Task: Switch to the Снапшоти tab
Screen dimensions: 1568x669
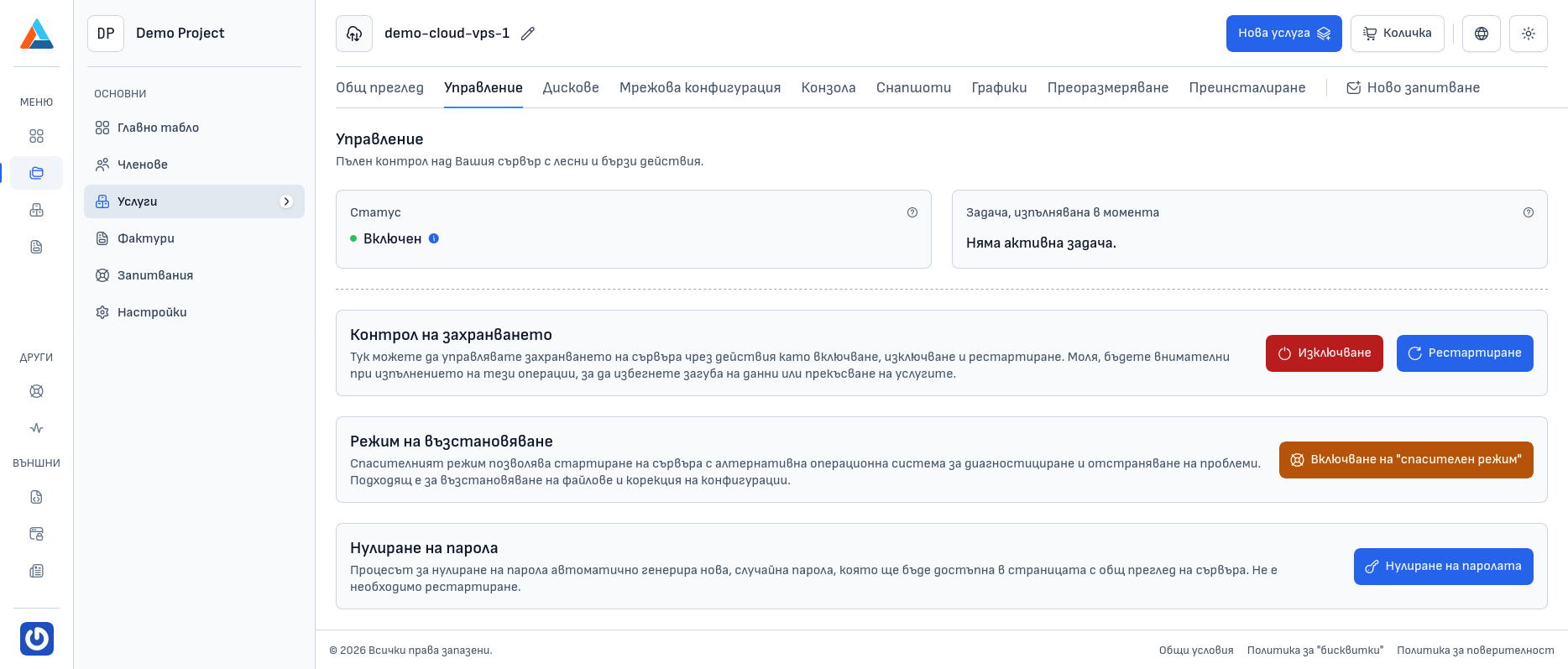Action: 913,87
